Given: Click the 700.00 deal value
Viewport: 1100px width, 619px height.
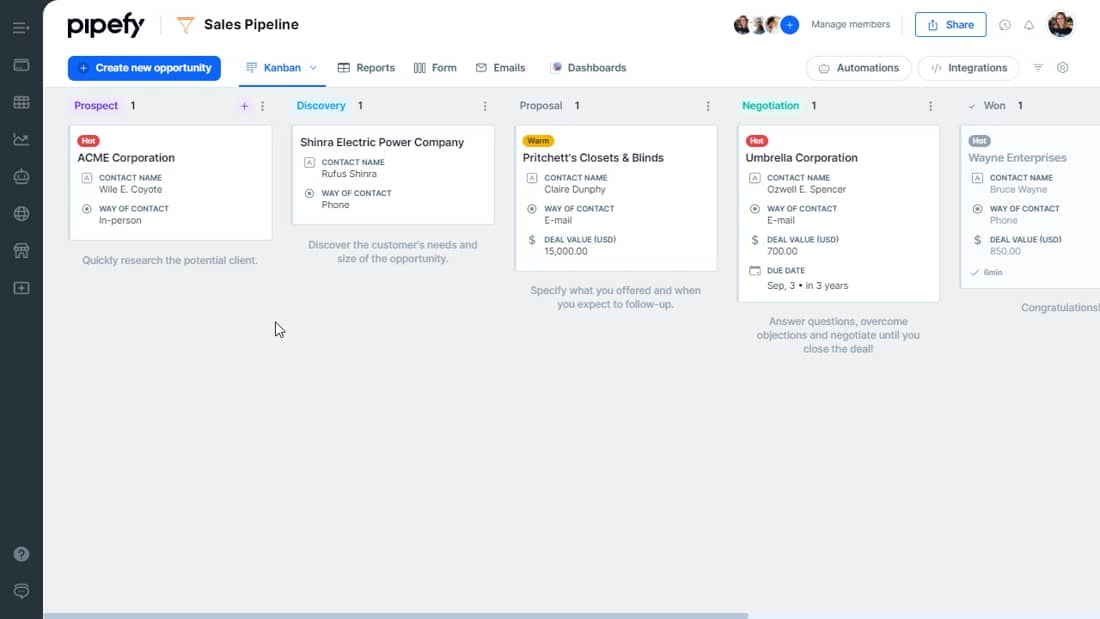Looking at the screenshot, I should [x=782, y=251].
